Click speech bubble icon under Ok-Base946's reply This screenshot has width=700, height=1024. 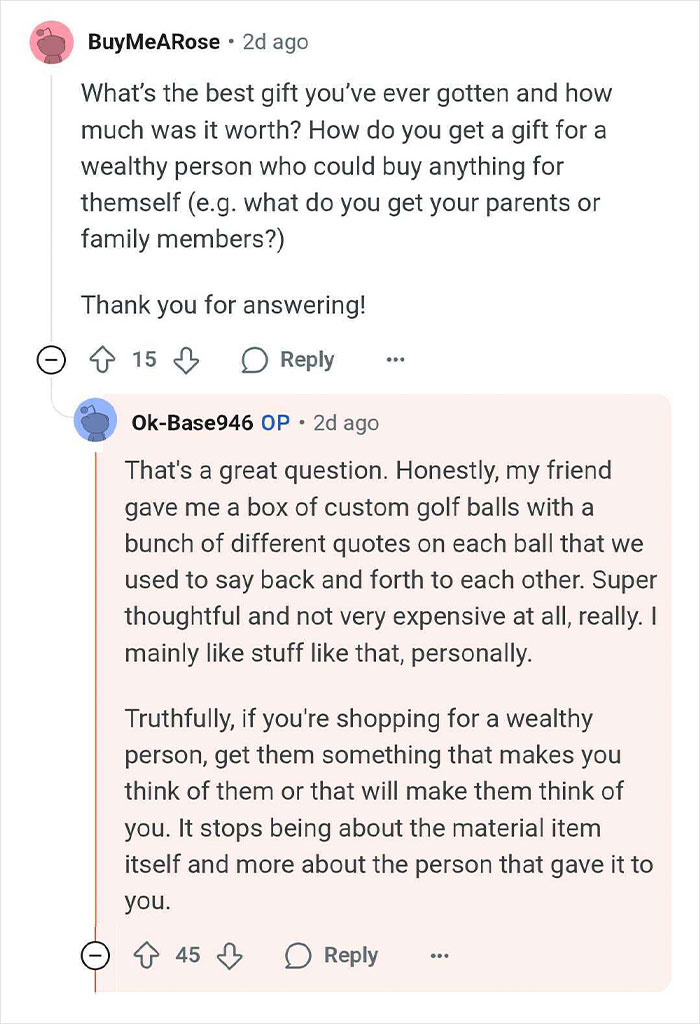pos(297,955)
